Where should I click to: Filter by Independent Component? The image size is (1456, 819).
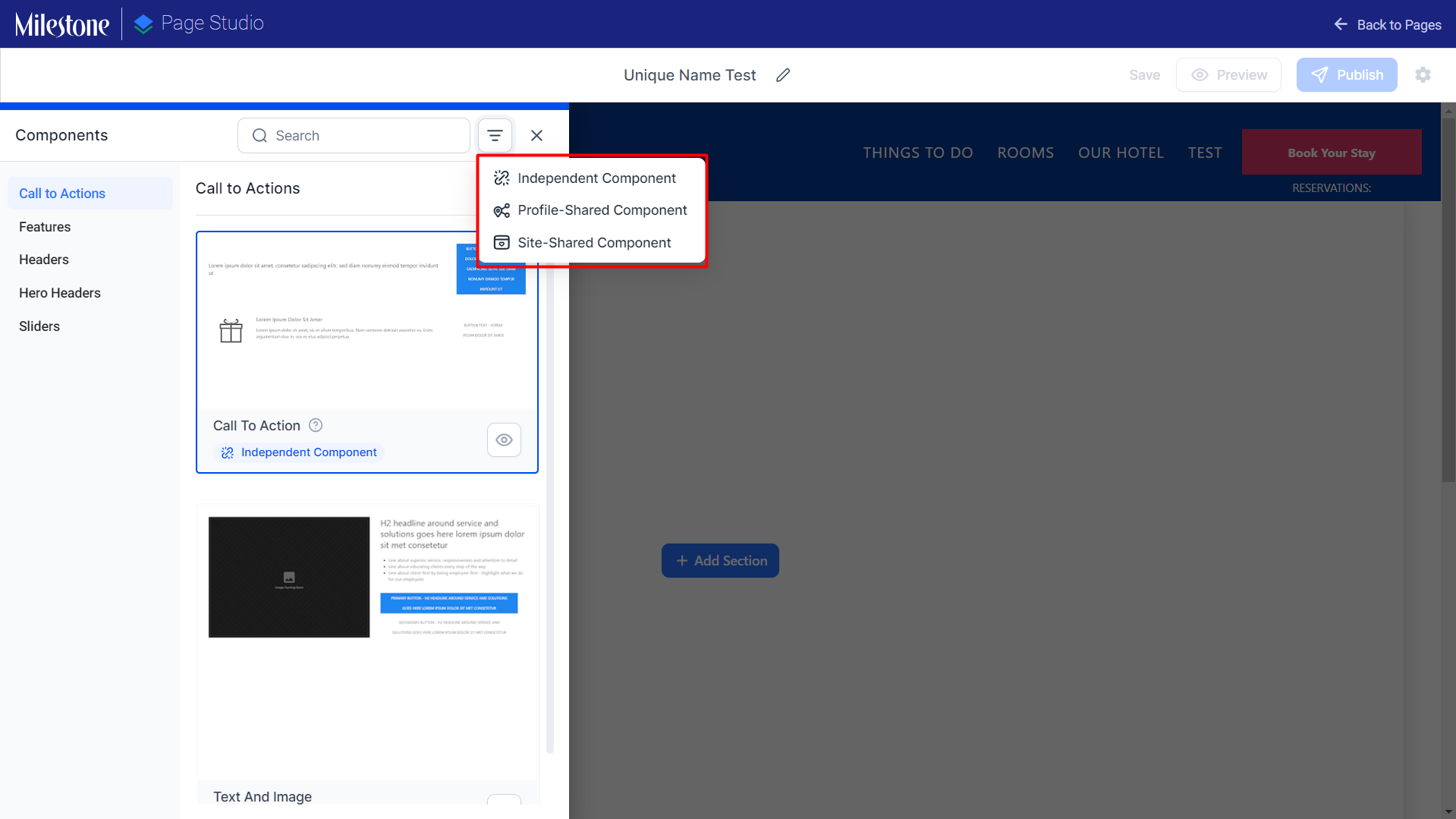592,178
